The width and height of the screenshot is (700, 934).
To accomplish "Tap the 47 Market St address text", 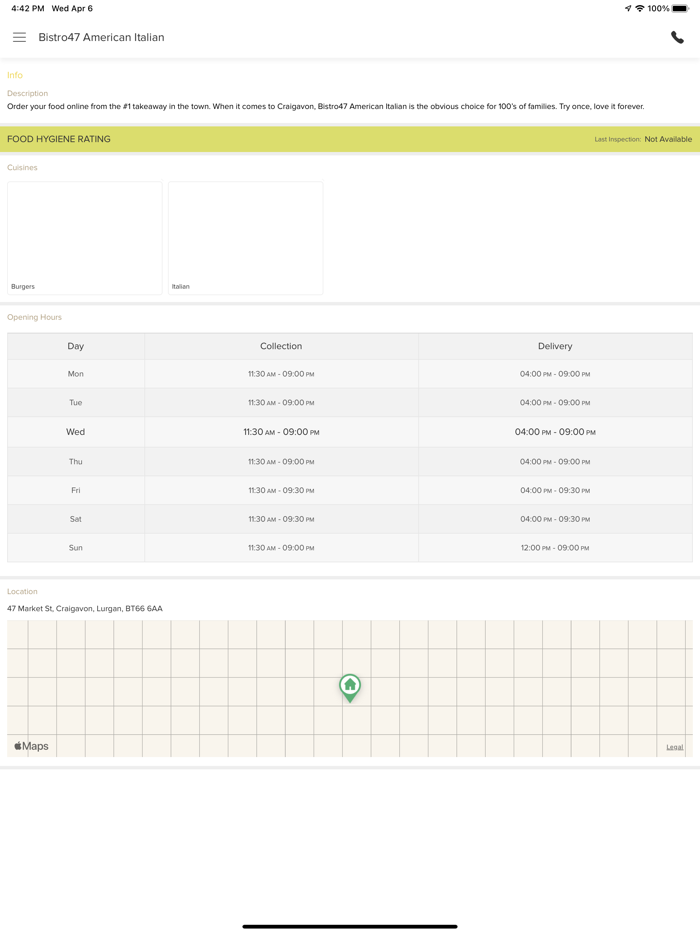I will 85,608.
